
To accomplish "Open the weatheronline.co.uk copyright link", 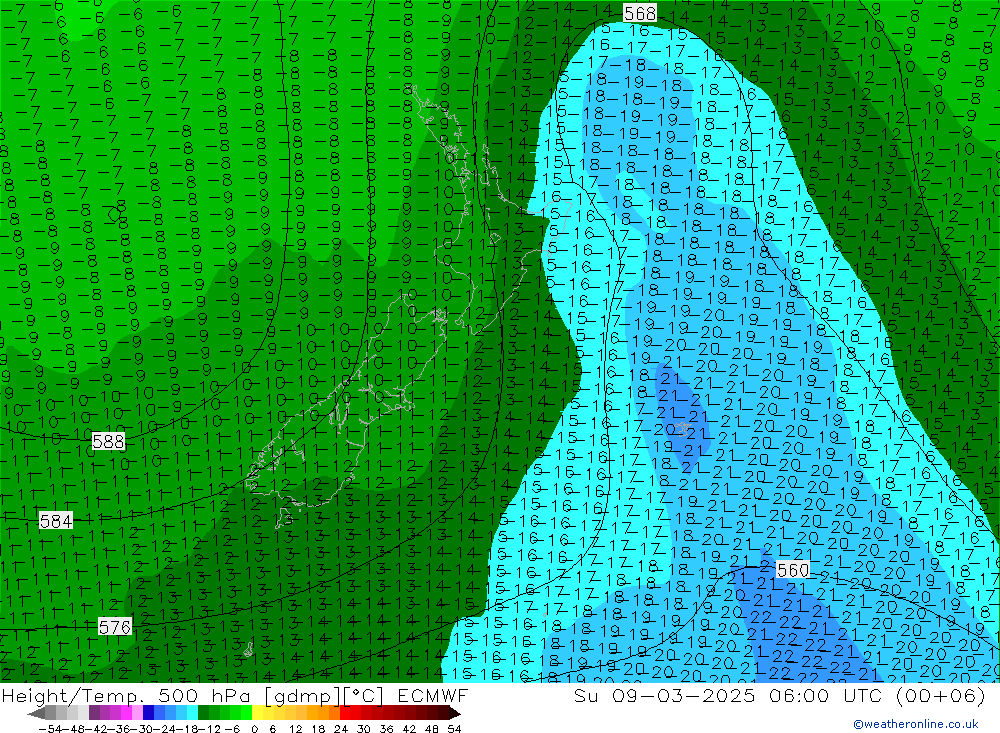I will click(916, 724).
